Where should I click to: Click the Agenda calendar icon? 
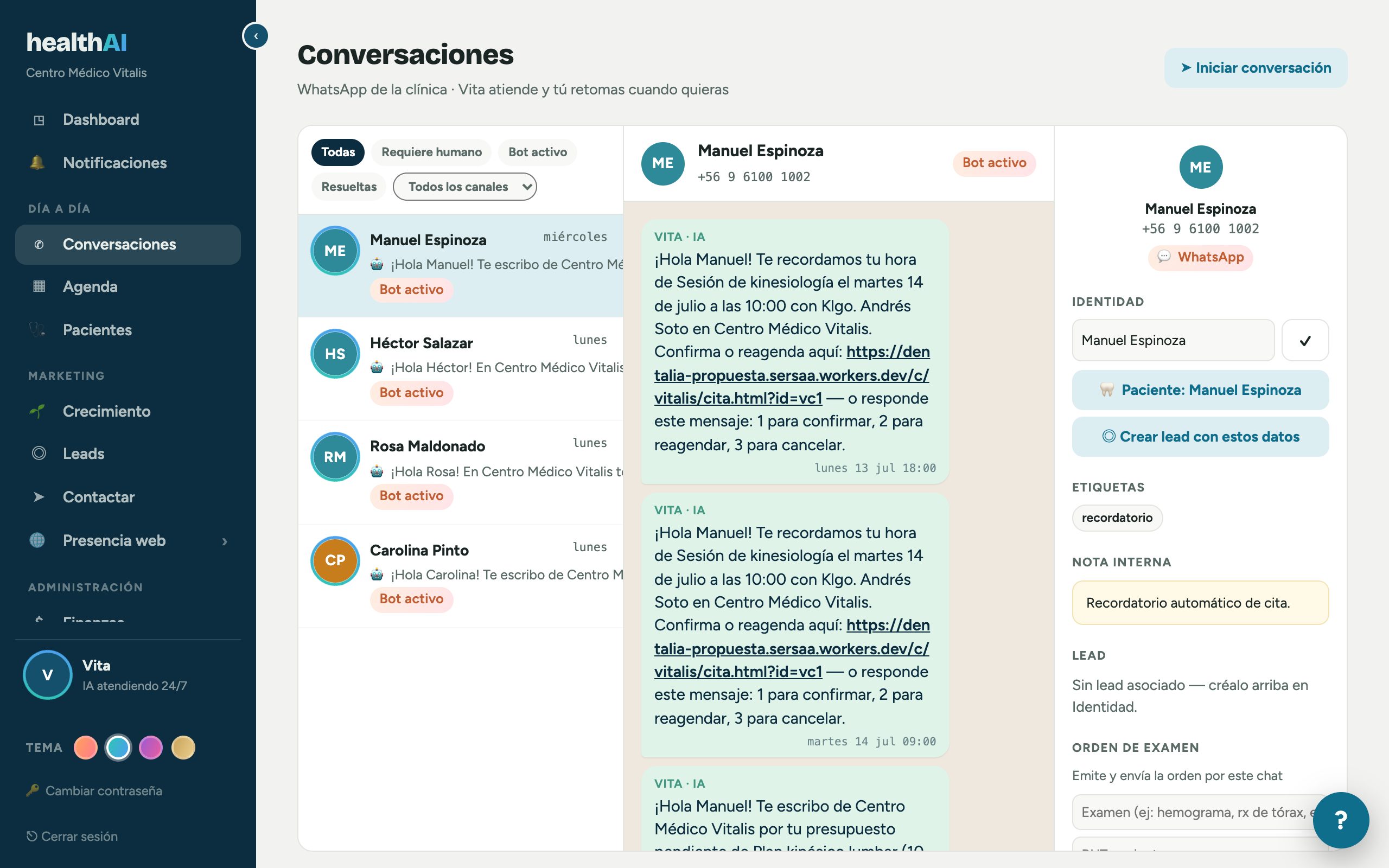coord(39,286)
